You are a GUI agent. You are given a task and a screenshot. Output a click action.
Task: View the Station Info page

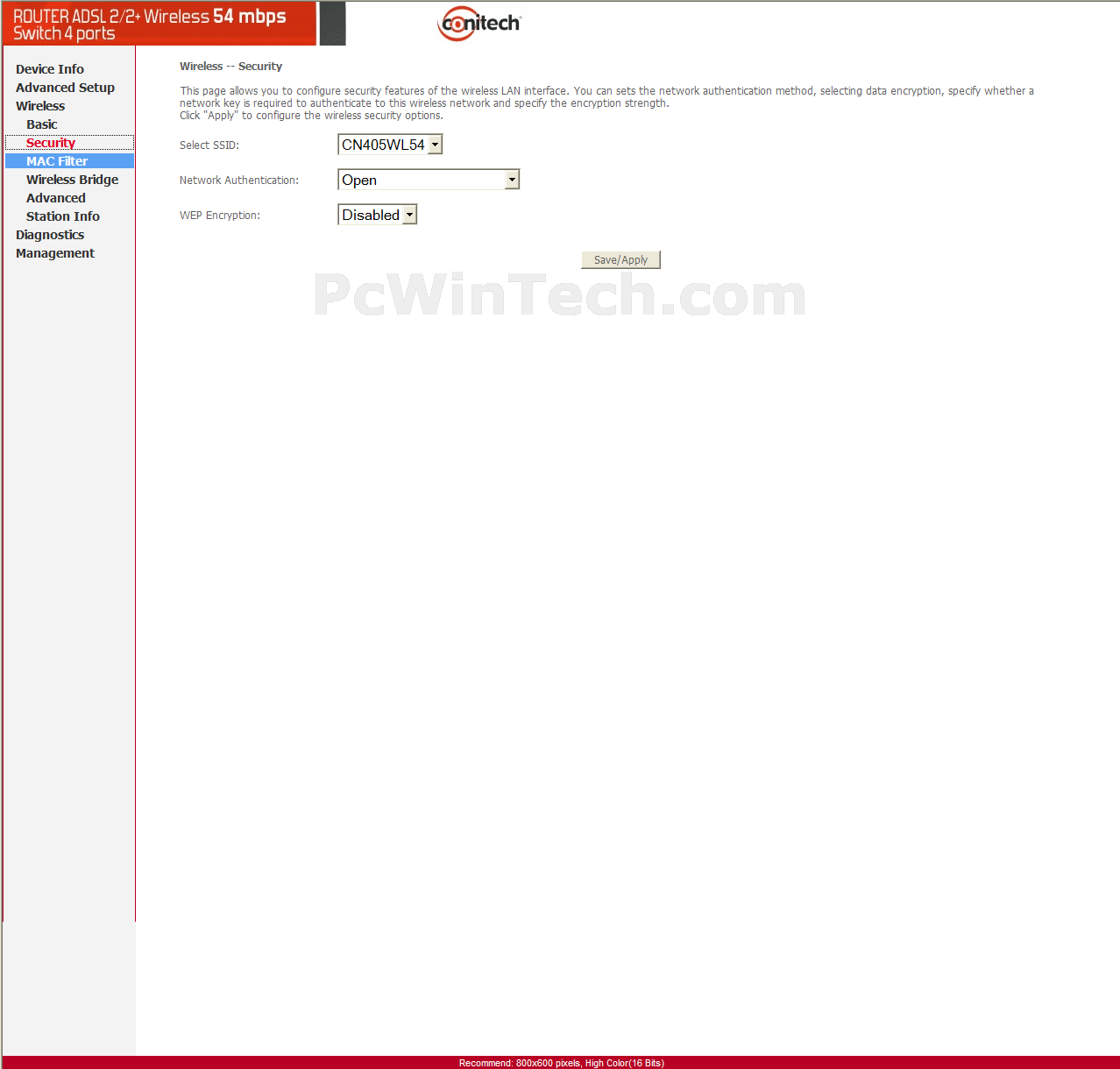[x=63, y=216]
